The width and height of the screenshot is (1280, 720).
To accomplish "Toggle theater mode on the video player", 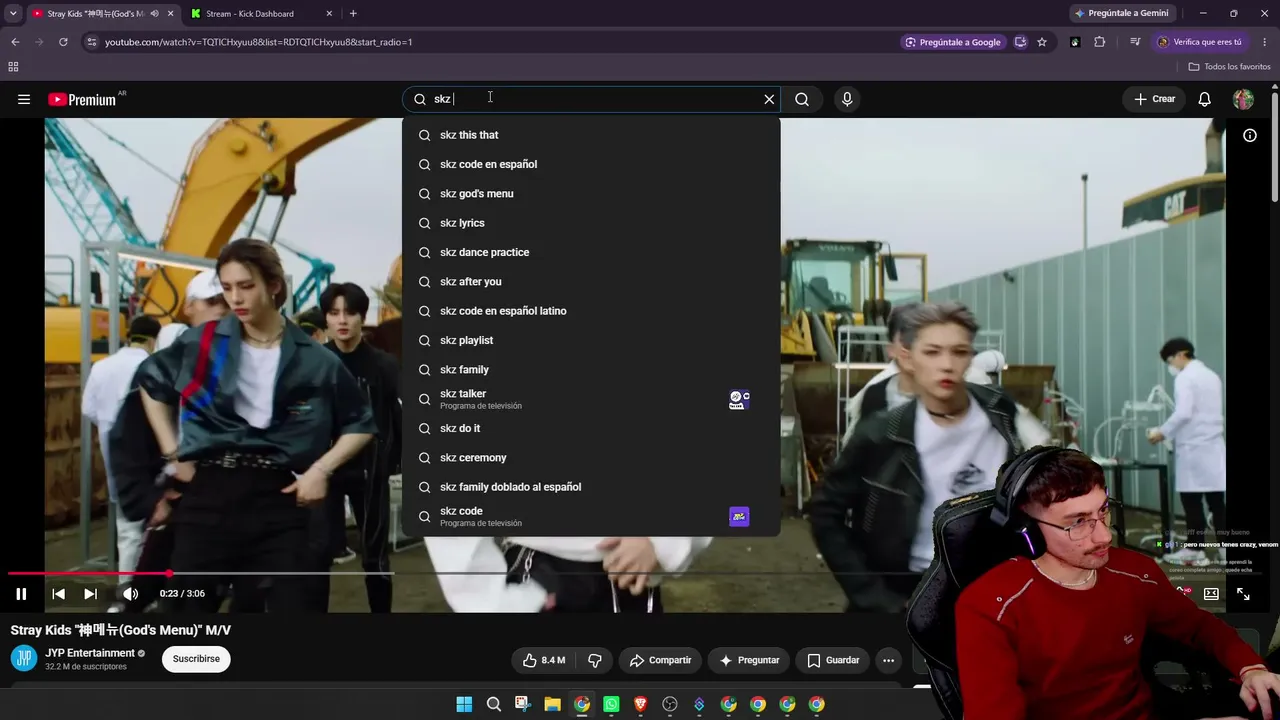I will click(x=1211, y=594).
